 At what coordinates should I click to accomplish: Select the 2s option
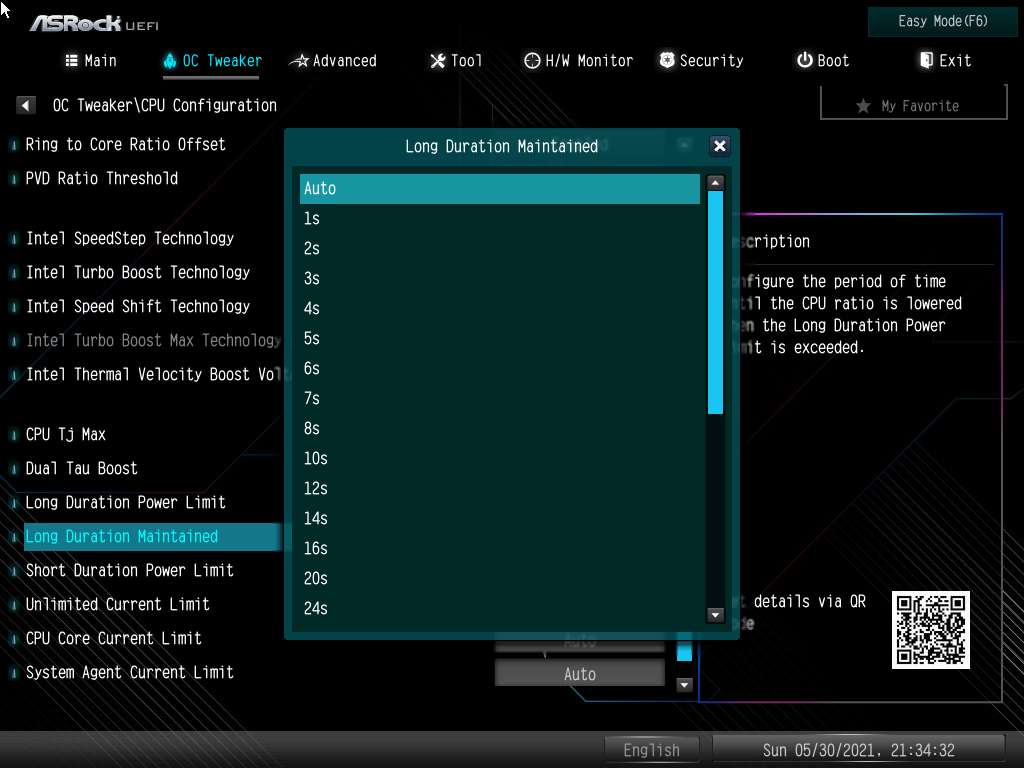click(x=500, y=249)
